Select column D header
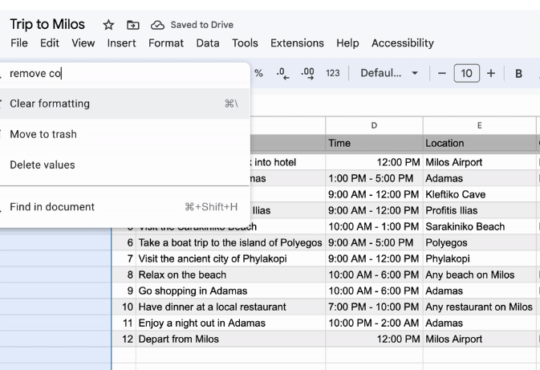This screenshot has width=540, height=370. pyautogui.click(x=374, y=126)
